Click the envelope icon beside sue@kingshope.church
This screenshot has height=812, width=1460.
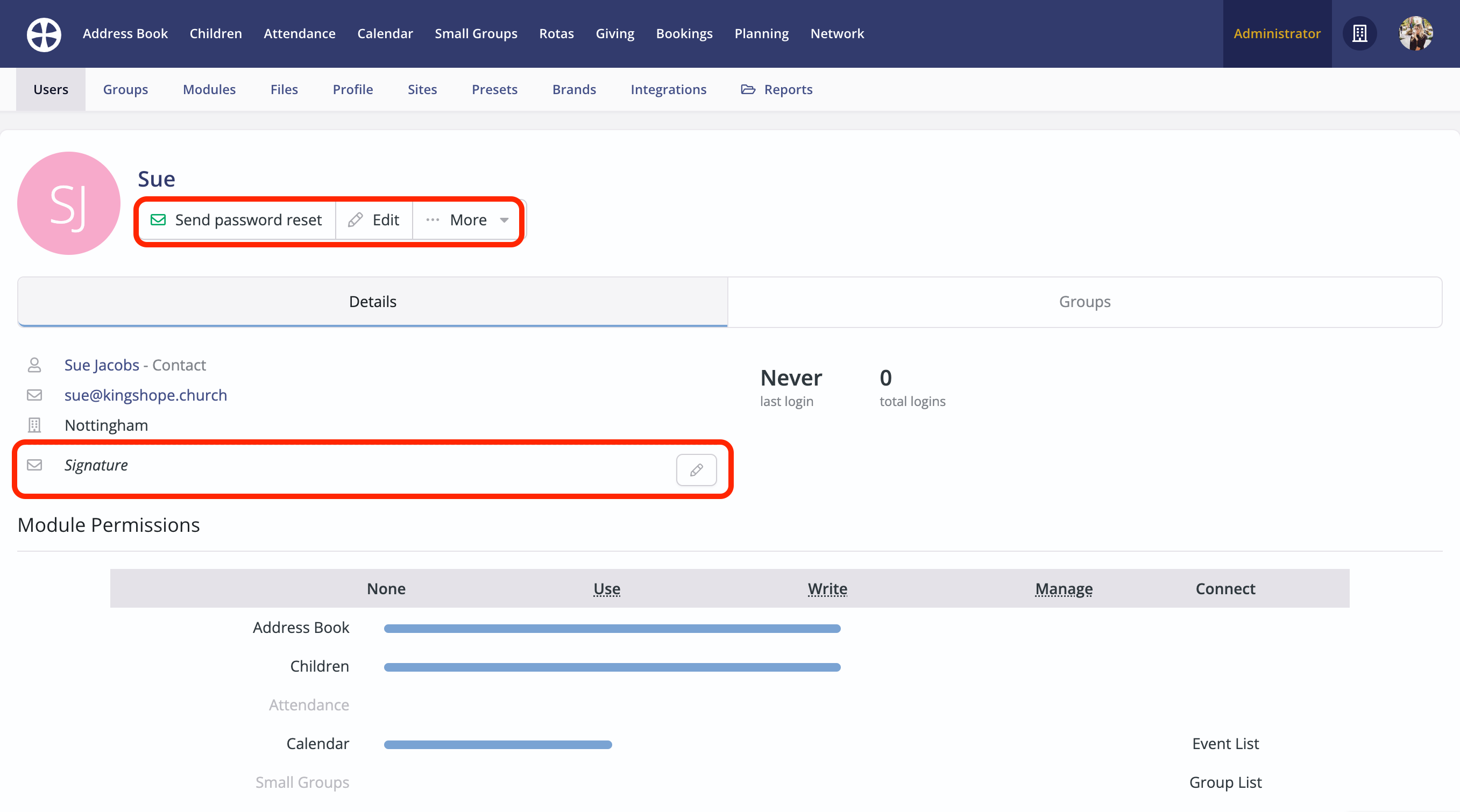coord(34,395)
